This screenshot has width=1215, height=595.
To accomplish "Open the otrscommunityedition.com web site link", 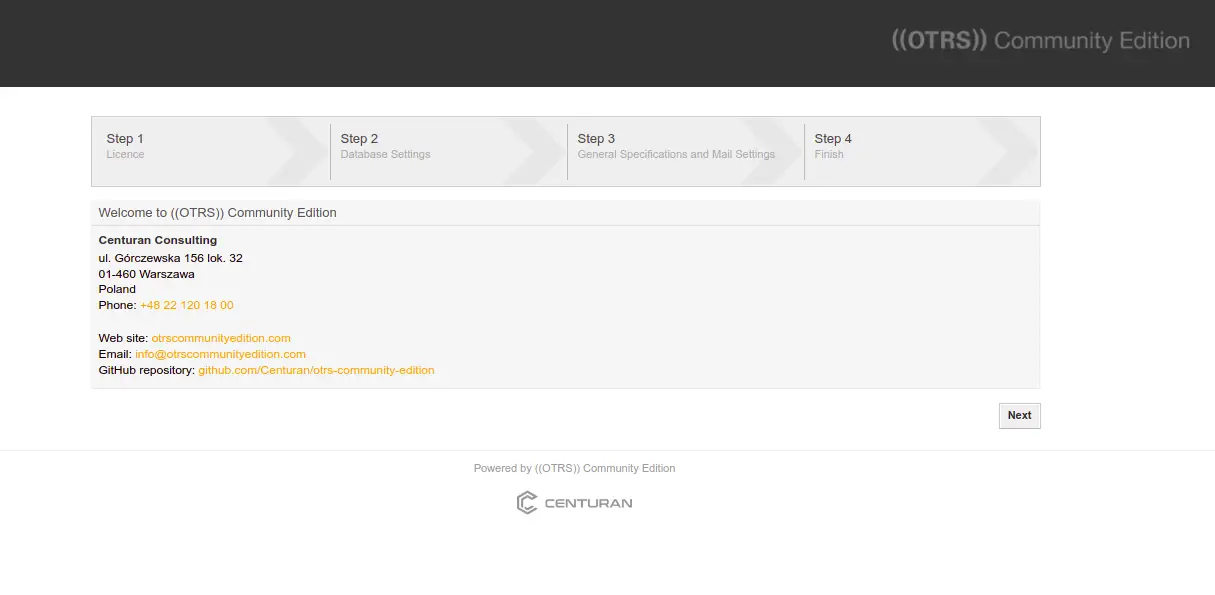I will coord(221,338).
